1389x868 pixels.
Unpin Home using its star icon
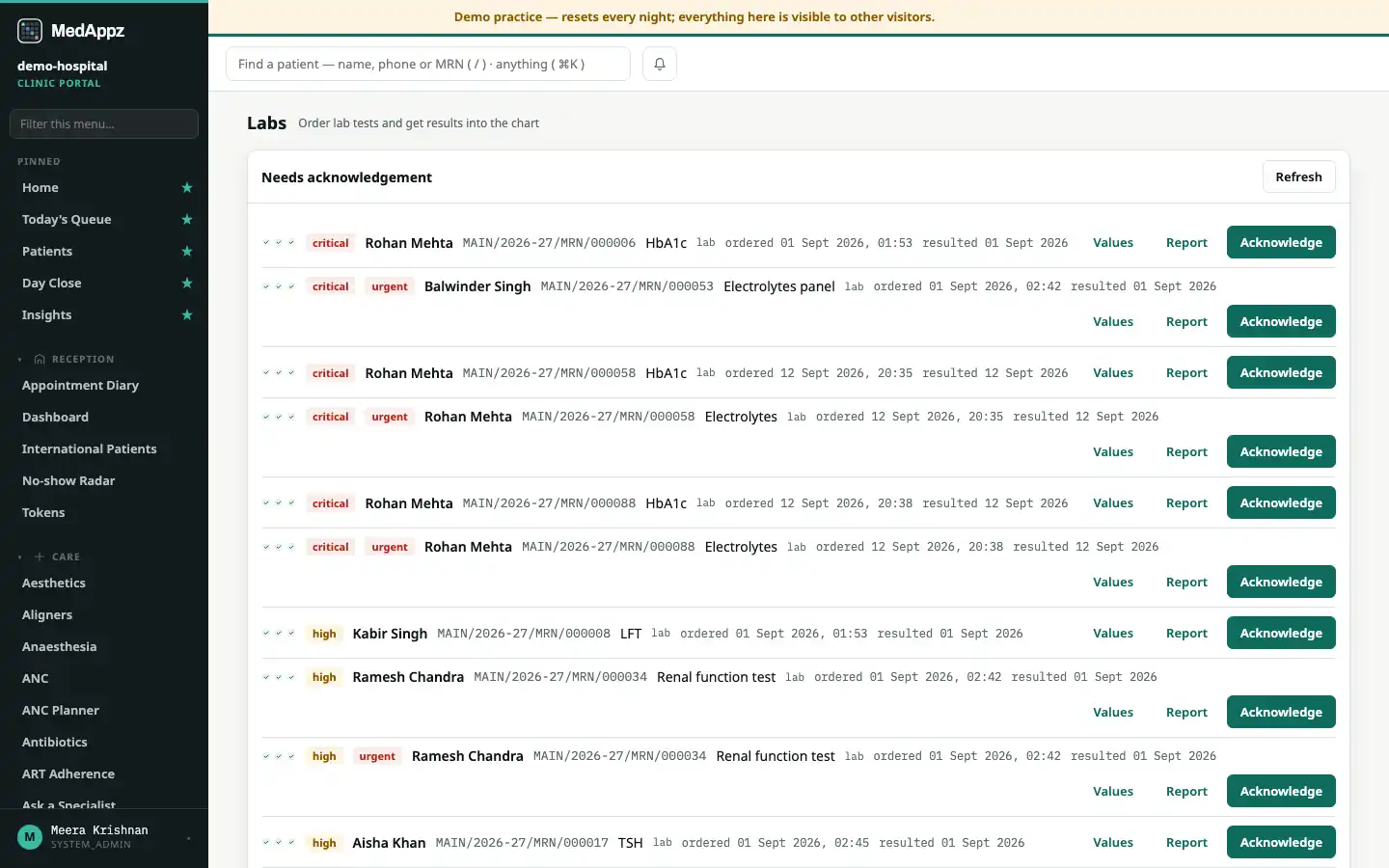(x=187, y=188)
